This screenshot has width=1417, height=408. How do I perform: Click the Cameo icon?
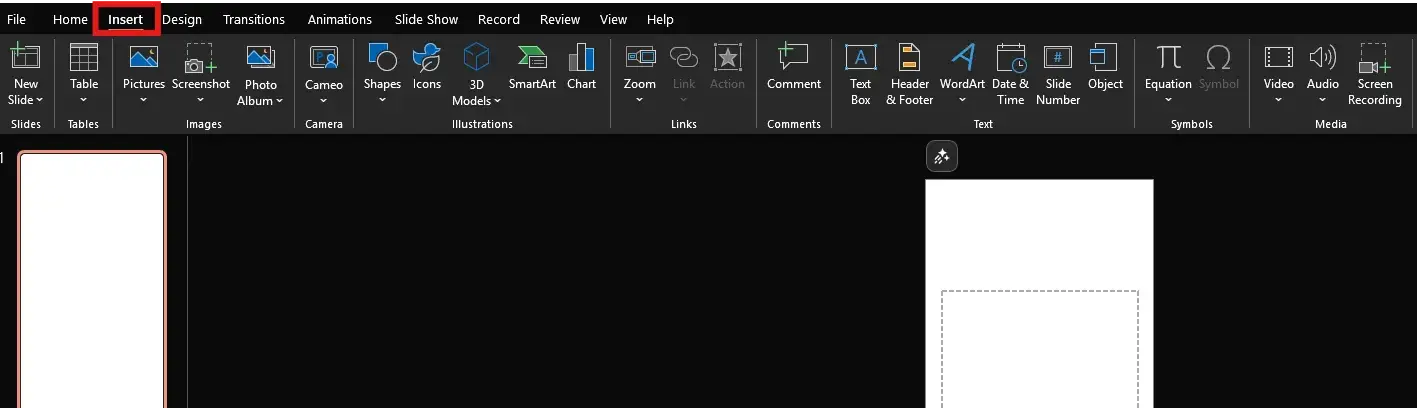(x=324, y=57)
